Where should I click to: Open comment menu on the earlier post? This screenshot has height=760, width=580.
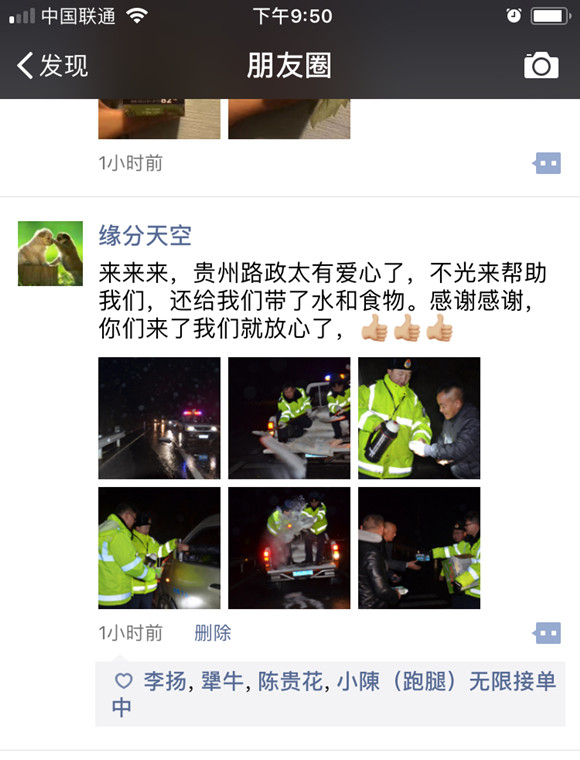tap(548, 163)
